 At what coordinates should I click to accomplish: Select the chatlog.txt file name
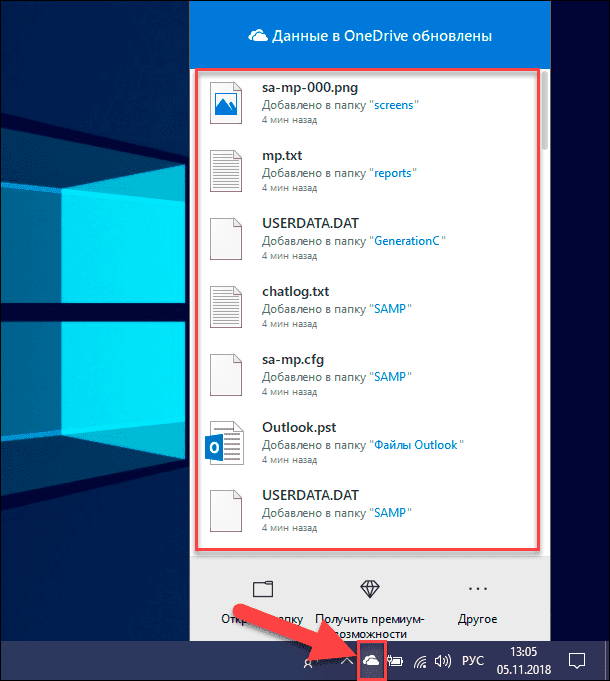[296, 291]
